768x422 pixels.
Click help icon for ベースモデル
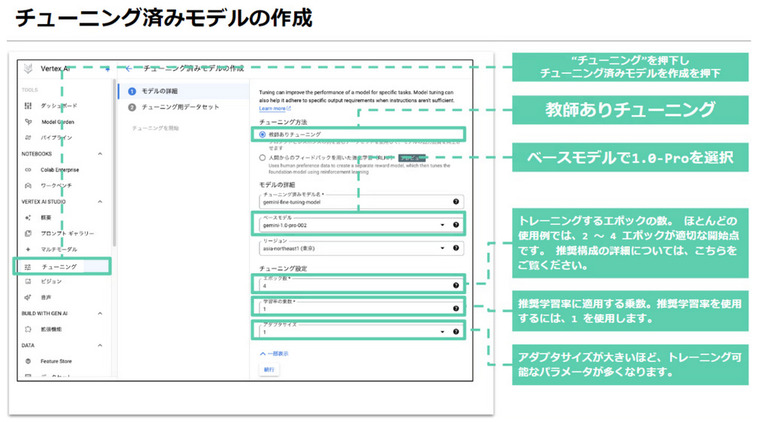pos(456,225)
